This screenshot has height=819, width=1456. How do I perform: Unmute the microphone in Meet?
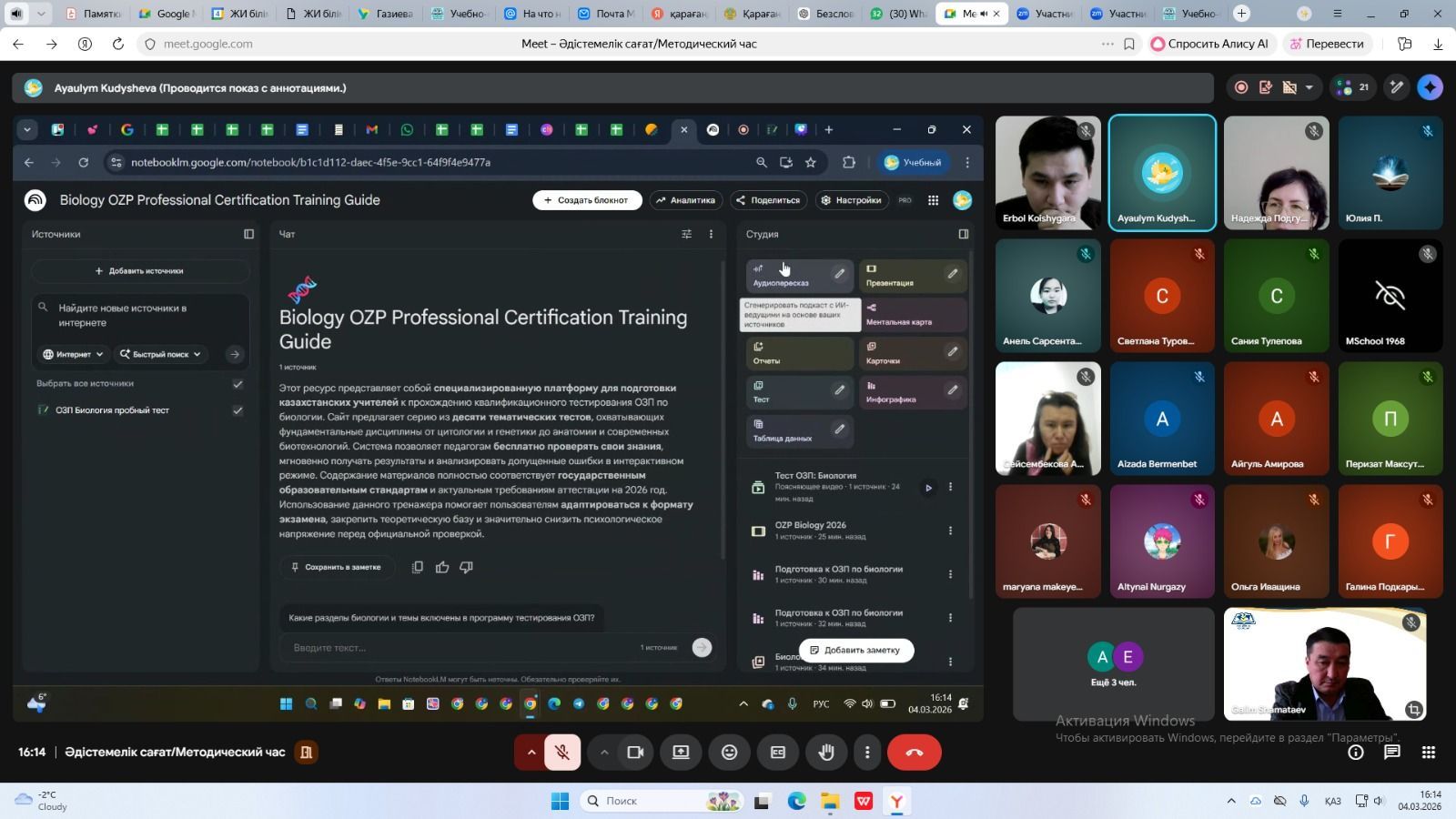(562, 753)
